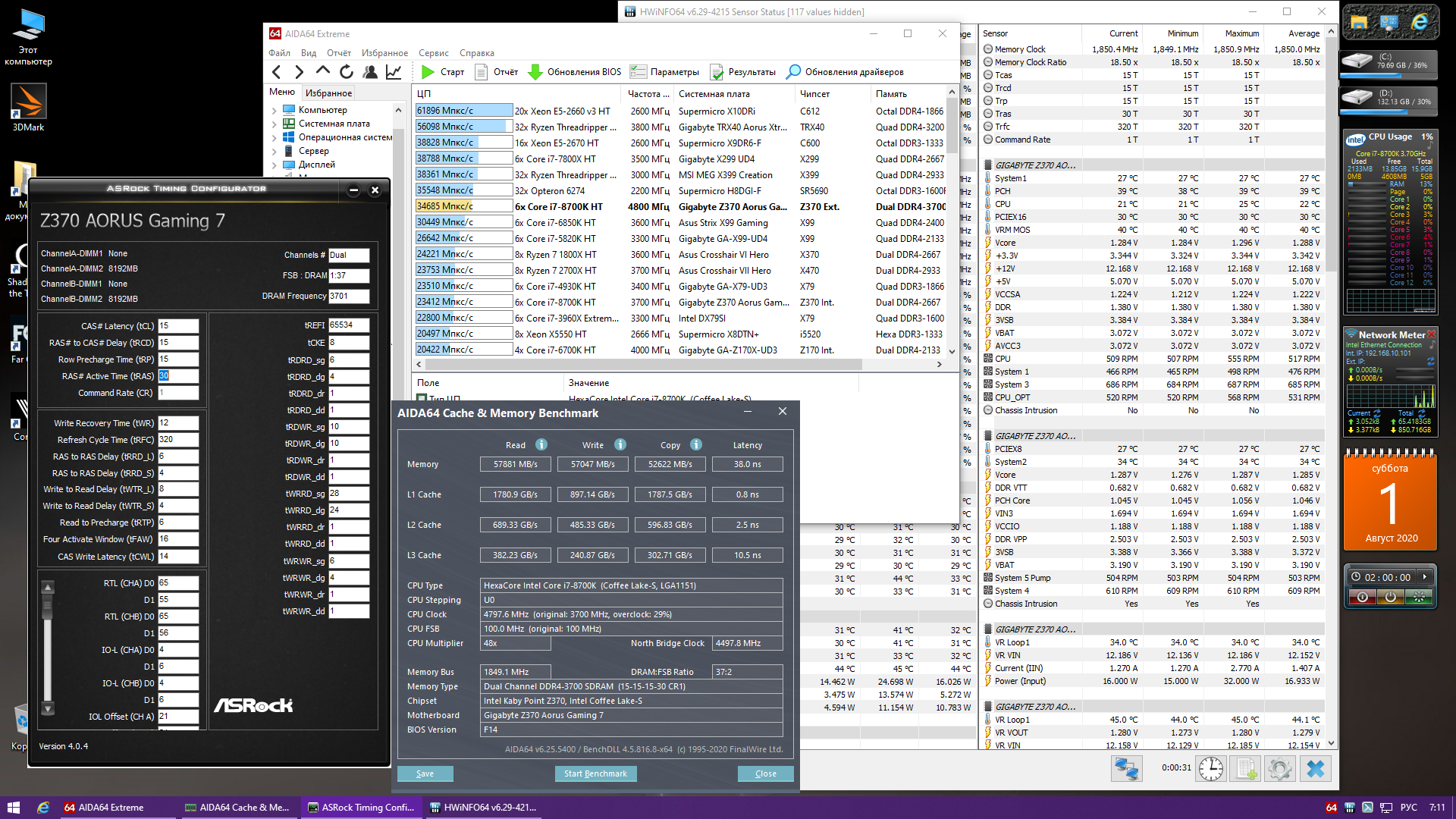The image size is (1456, 819).
Task: Click HWiNFO network computers icon
Action: tap(1126, 769)
